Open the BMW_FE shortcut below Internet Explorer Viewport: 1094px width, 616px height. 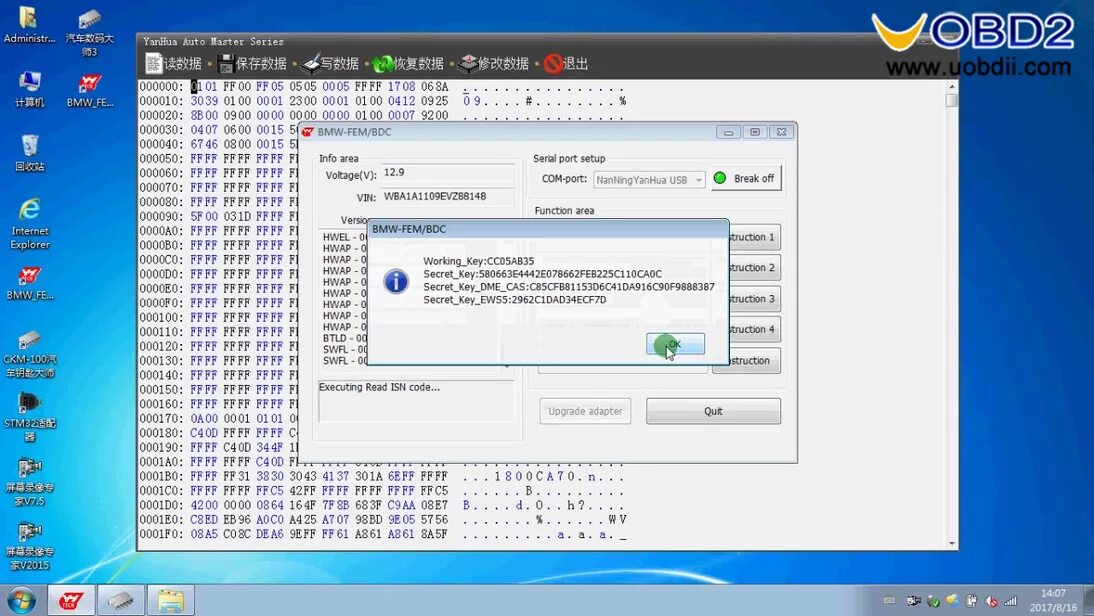[29, 282]
